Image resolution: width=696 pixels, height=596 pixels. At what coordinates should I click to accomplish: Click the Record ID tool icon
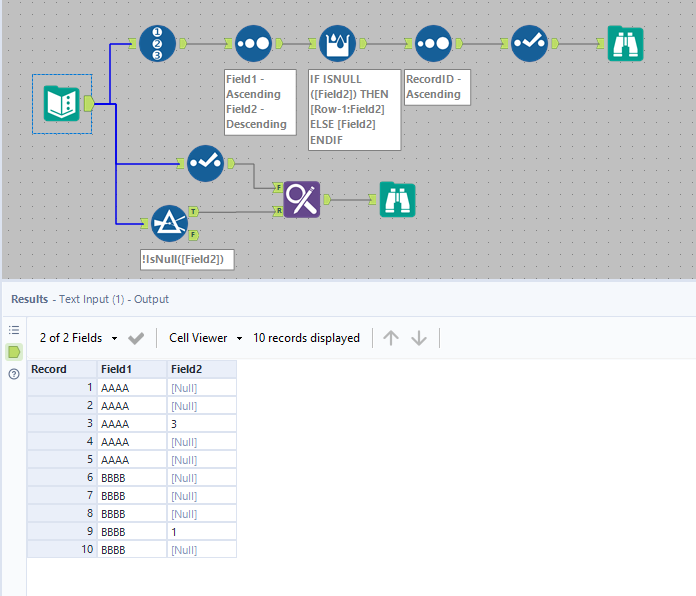pos(157,43)
